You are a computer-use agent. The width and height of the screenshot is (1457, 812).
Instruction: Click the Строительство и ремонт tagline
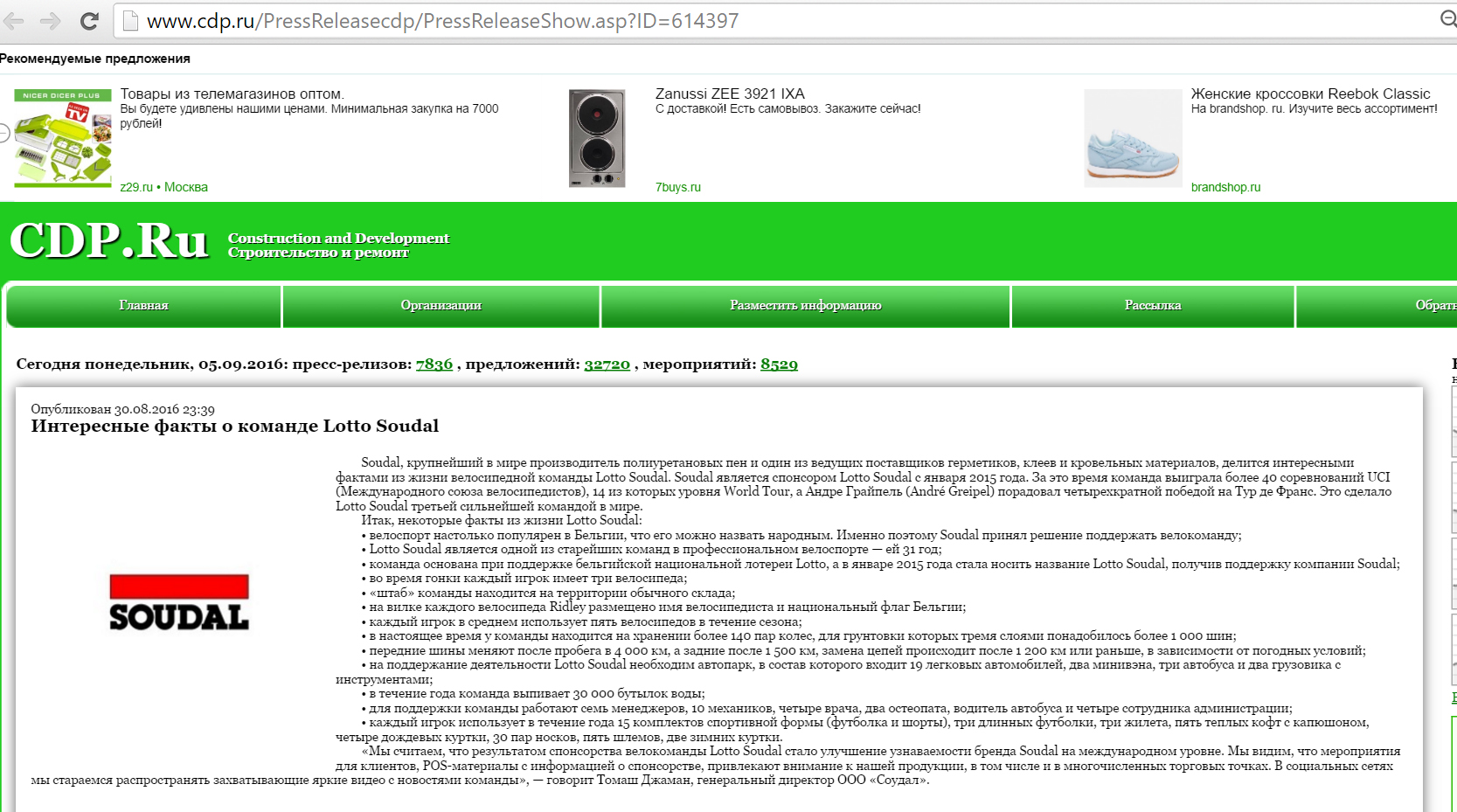[x=318, y=253]
